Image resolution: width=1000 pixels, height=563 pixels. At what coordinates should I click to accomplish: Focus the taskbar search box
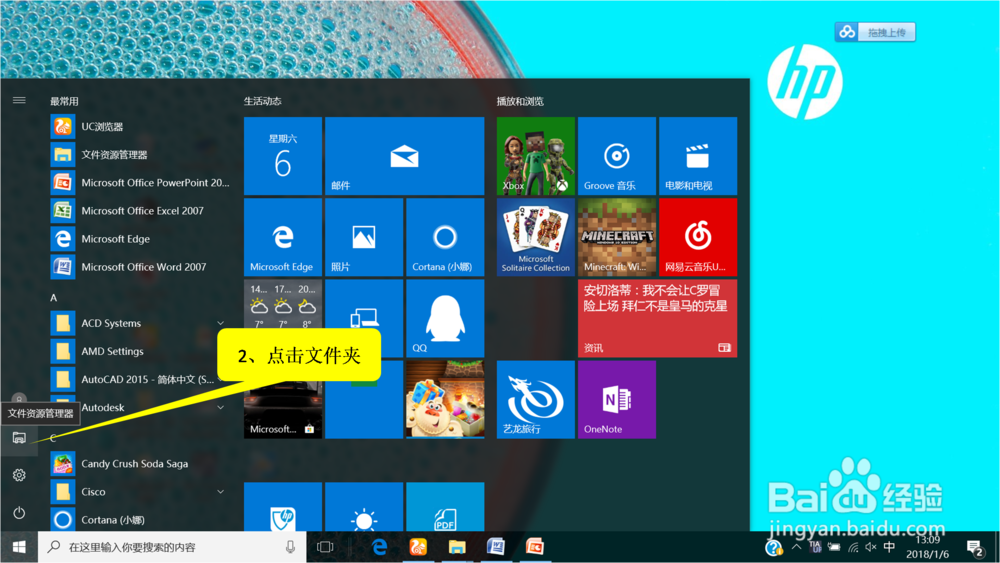[172, 547]
